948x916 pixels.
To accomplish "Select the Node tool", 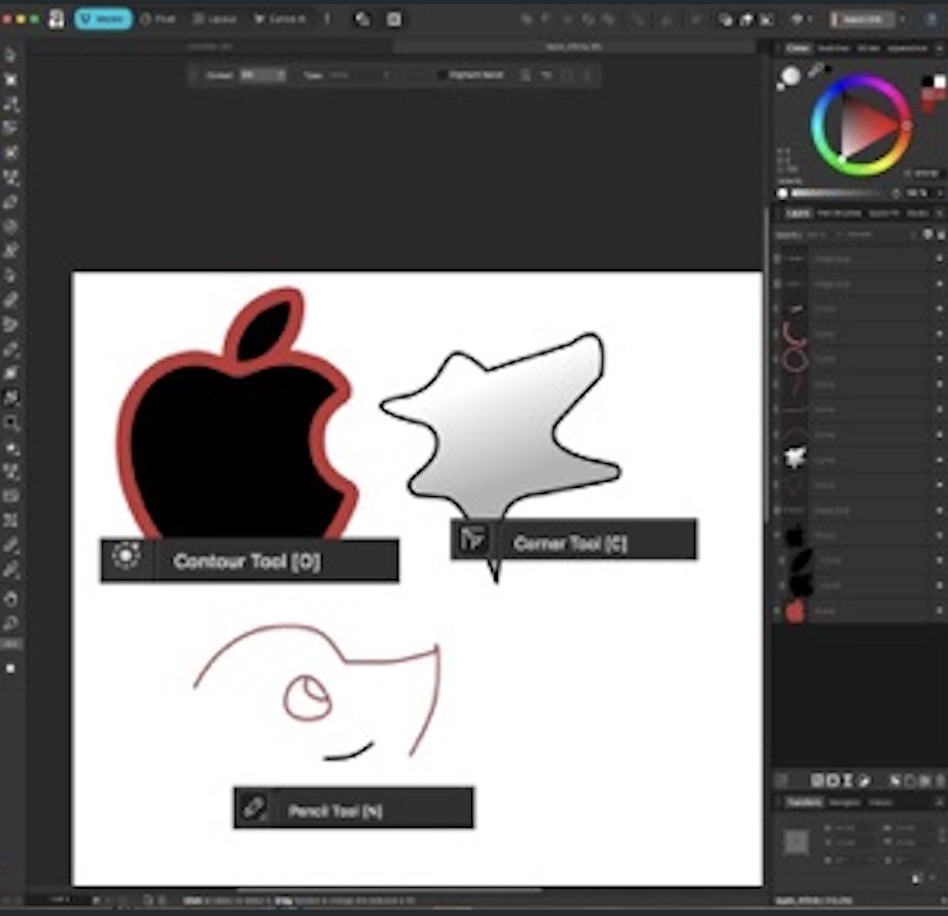I will tap(11, 104).
